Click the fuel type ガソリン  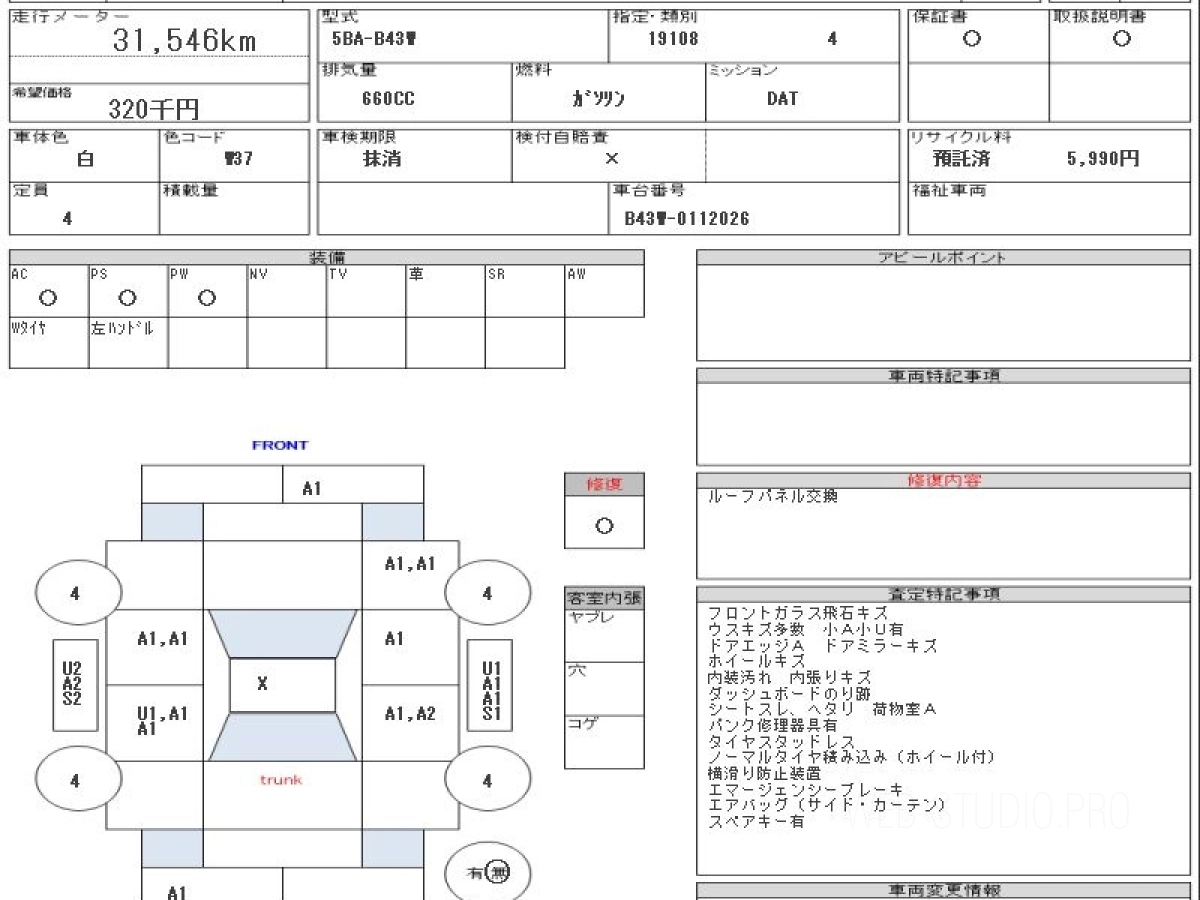tap(598, 99)
